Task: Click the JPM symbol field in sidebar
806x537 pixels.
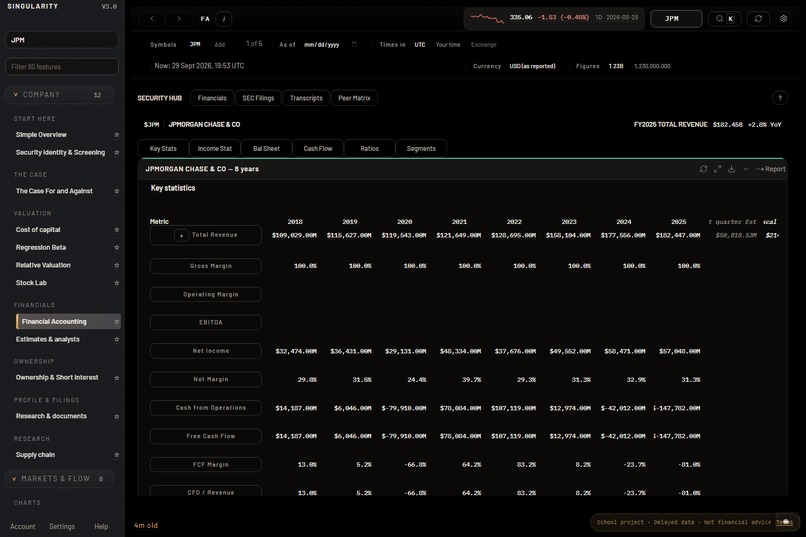Action: point(62,40)
